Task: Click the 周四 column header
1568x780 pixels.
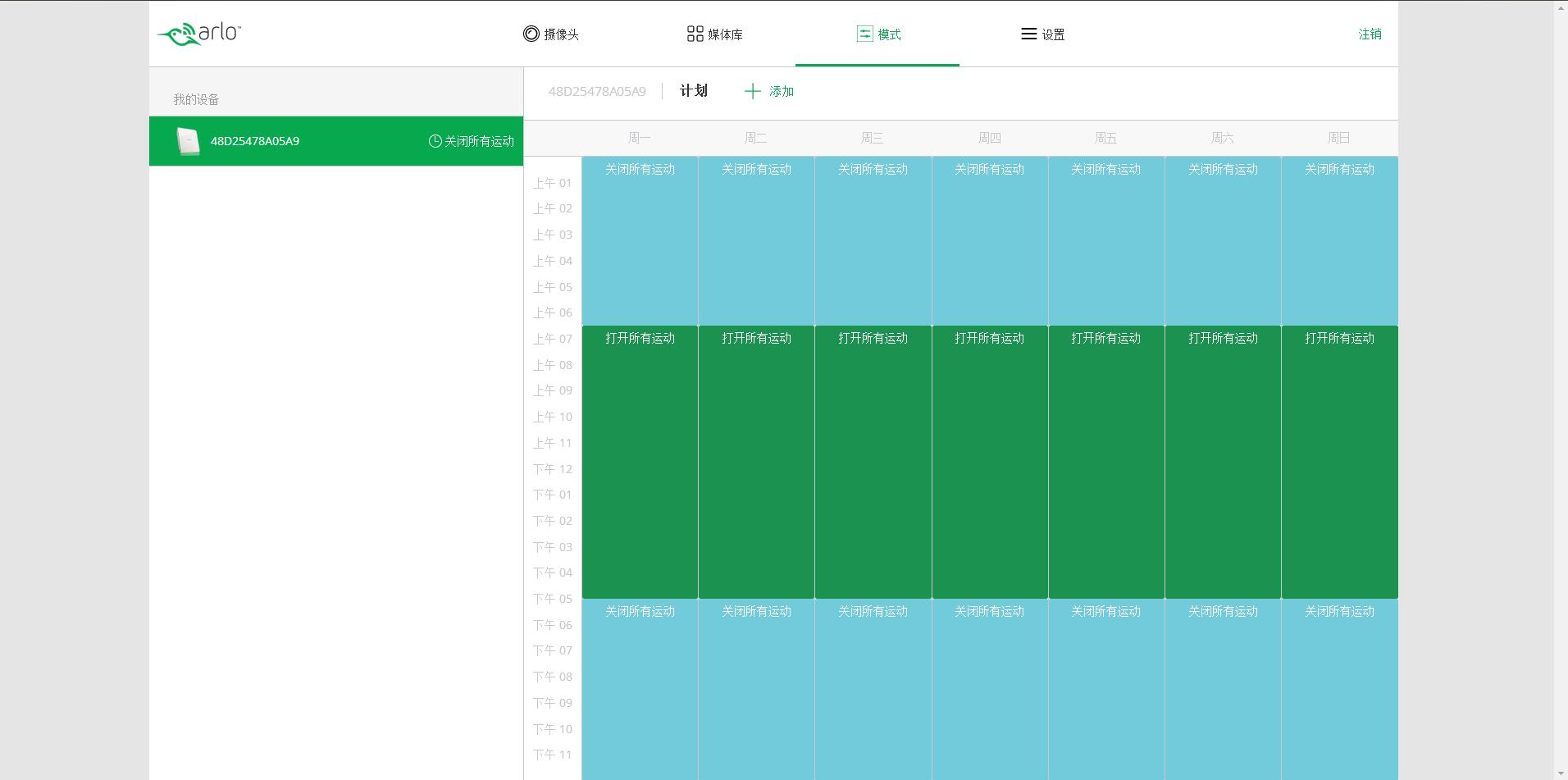Action: (x=989, y=138)
